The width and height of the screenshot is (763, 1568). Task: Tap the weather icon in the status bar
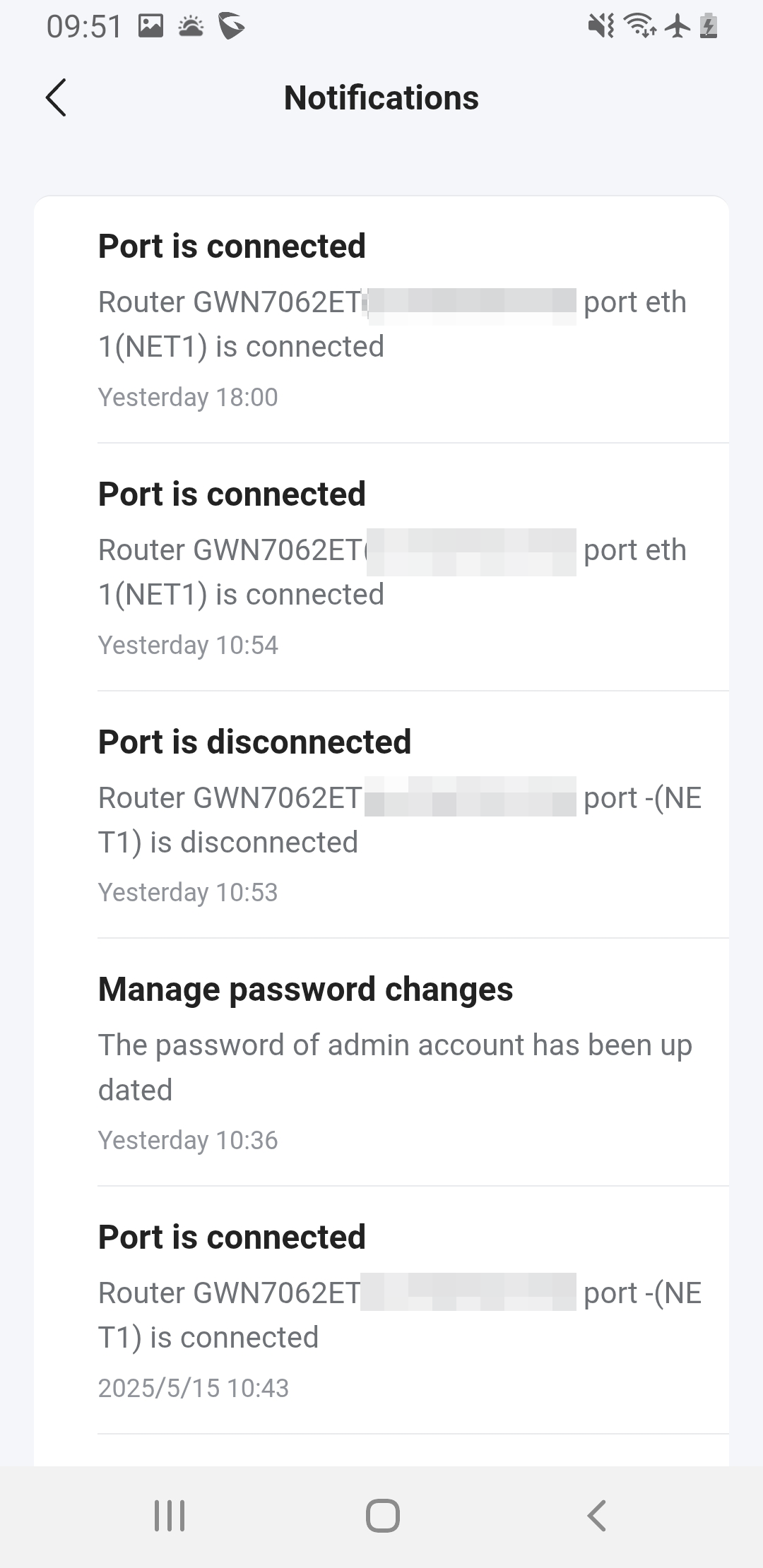tap(191, 27)
